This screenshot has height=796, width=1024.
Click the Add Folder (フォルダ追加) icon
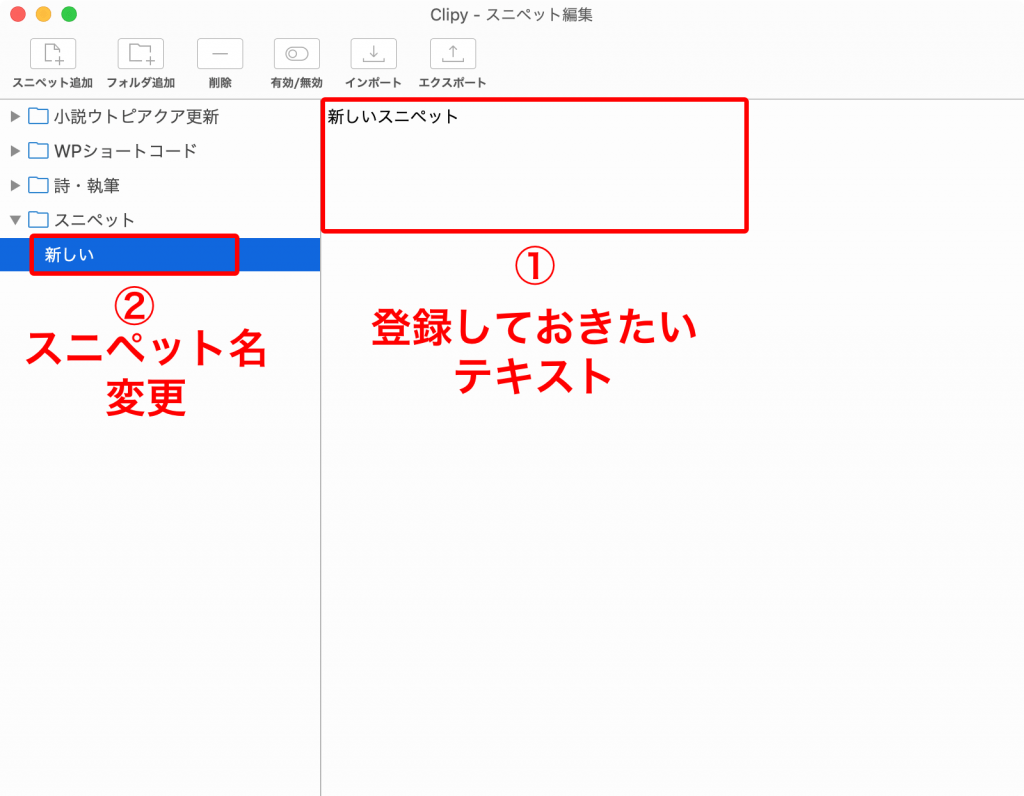[140, 54]
